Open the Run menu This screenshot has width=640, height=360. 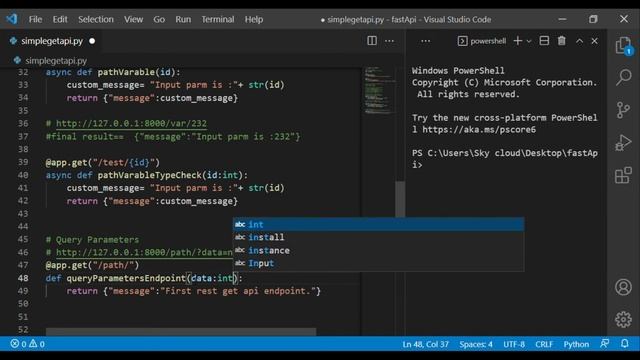183,19
